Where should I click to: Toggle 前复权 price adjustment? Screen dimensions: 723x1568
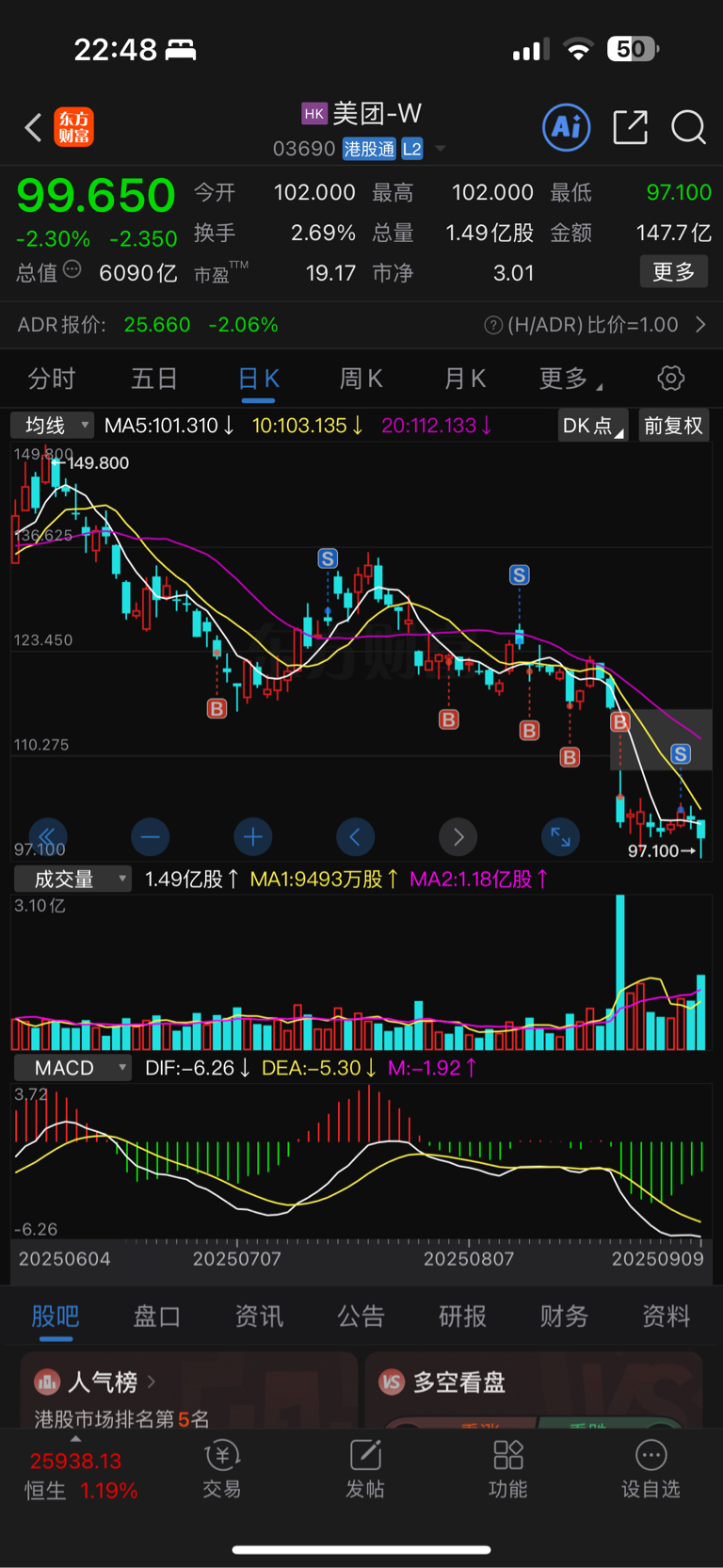tap(673, 426)
